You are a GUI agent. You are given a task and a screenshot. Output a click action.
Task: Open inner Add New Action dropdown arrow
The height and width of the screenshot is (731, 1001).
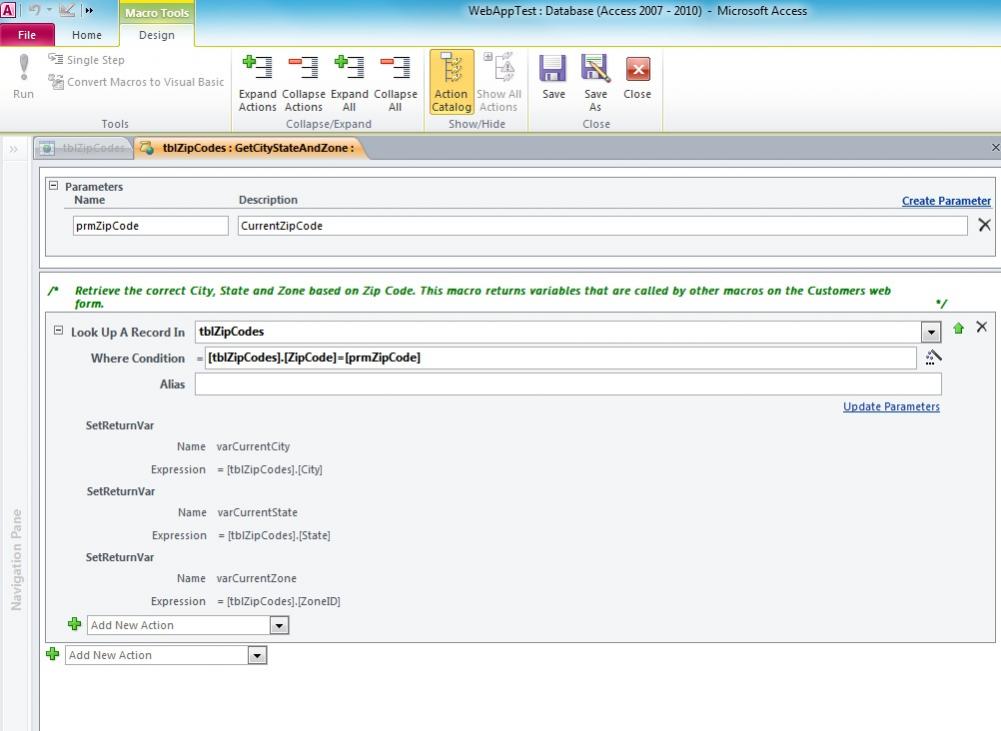point(279,626)
